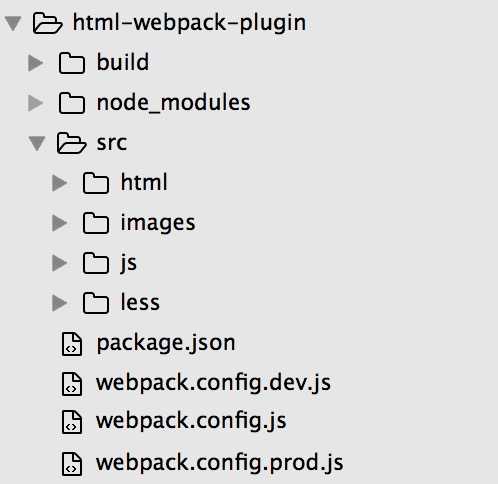Viewport: 498px width, 484px height.
Task: Collapse the html-webpack-plugin root folder arrow
Action: 13,24
